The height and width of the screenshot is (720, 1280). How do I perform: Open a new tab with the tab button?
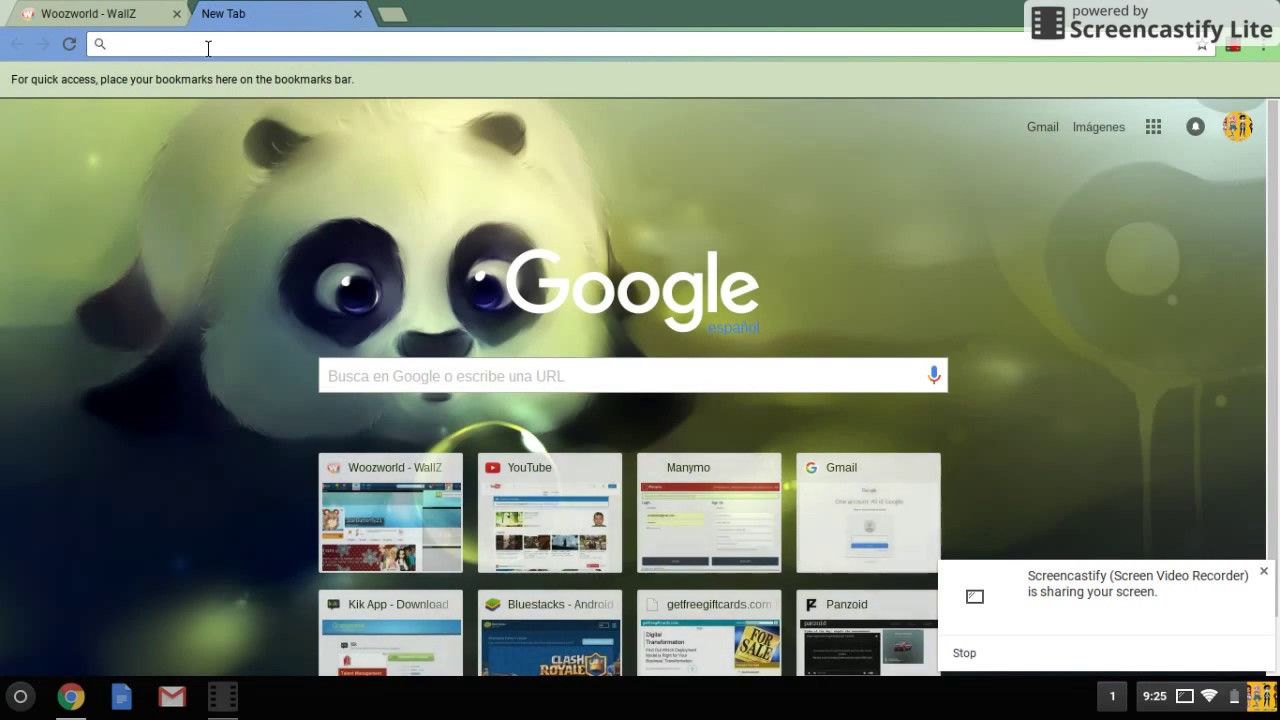(x=393, y=14)
